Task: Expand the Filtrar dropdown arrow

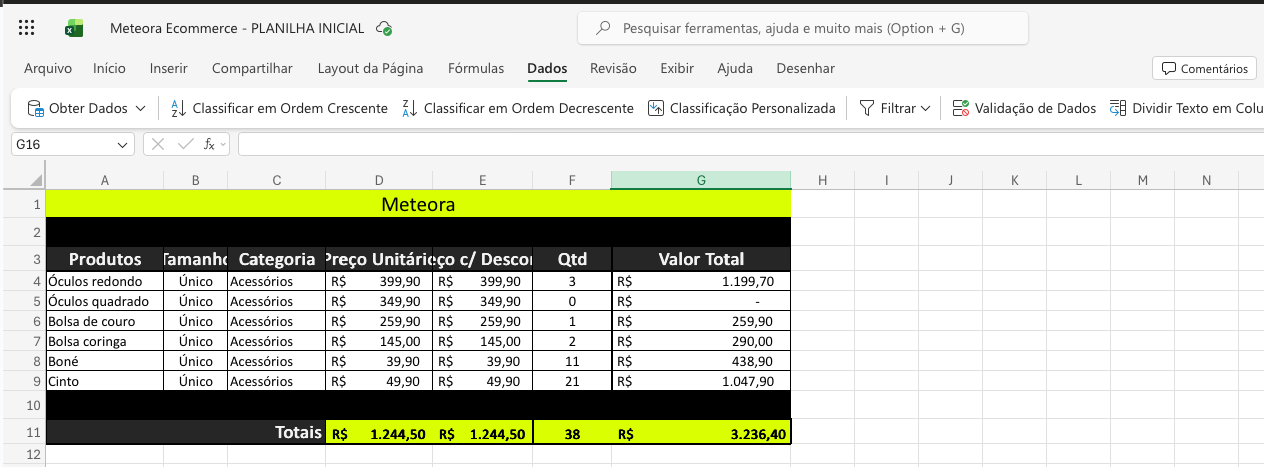Action: [x=925, y=108]
